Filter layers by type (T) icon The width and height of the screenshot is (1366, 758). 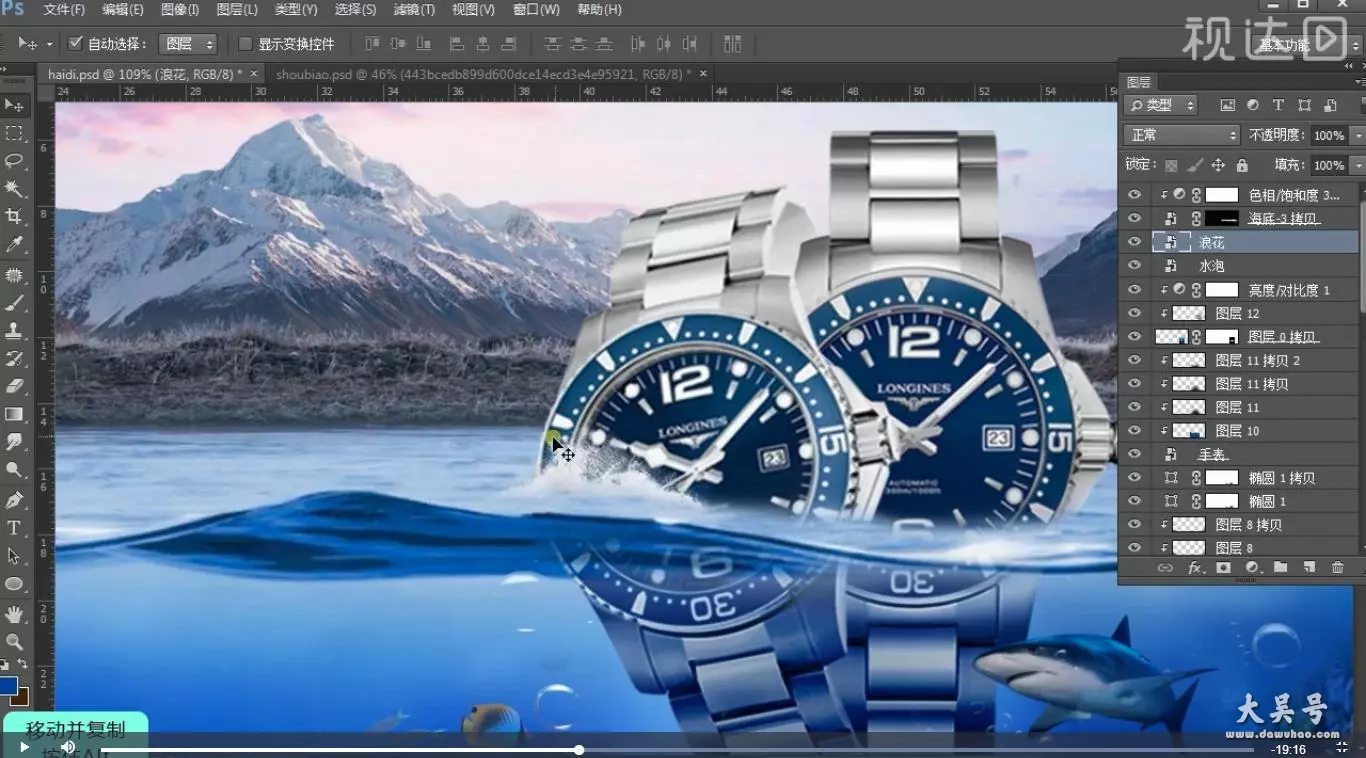click(1278, 105)
